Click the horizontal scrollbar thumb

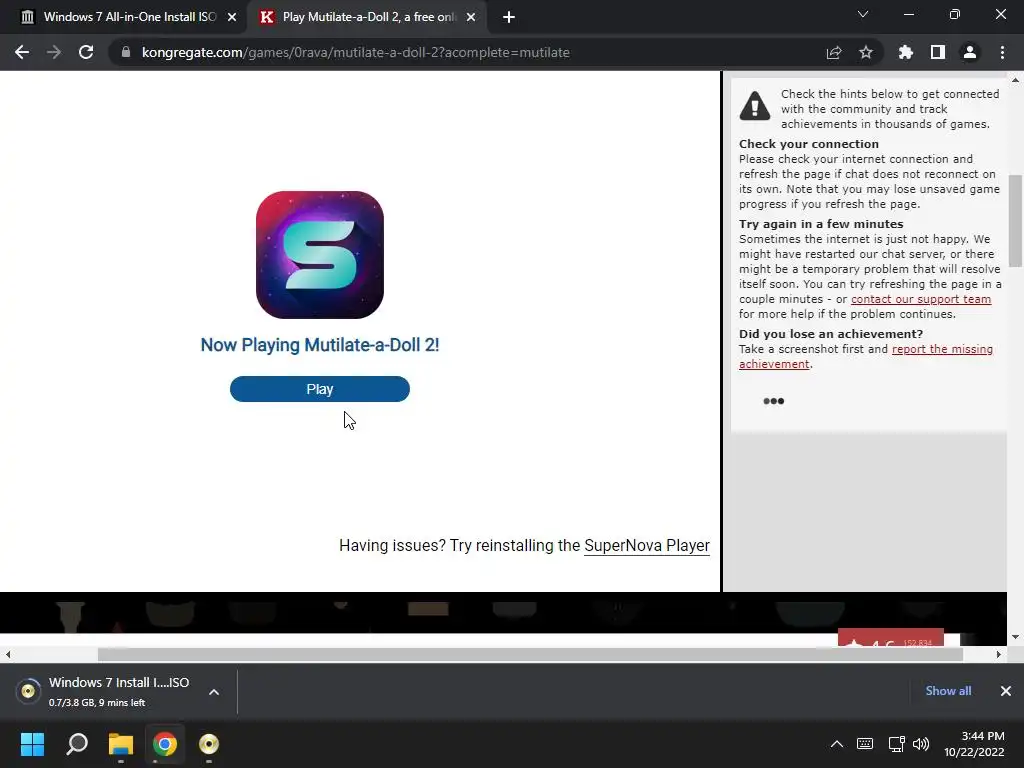(530, 654)
